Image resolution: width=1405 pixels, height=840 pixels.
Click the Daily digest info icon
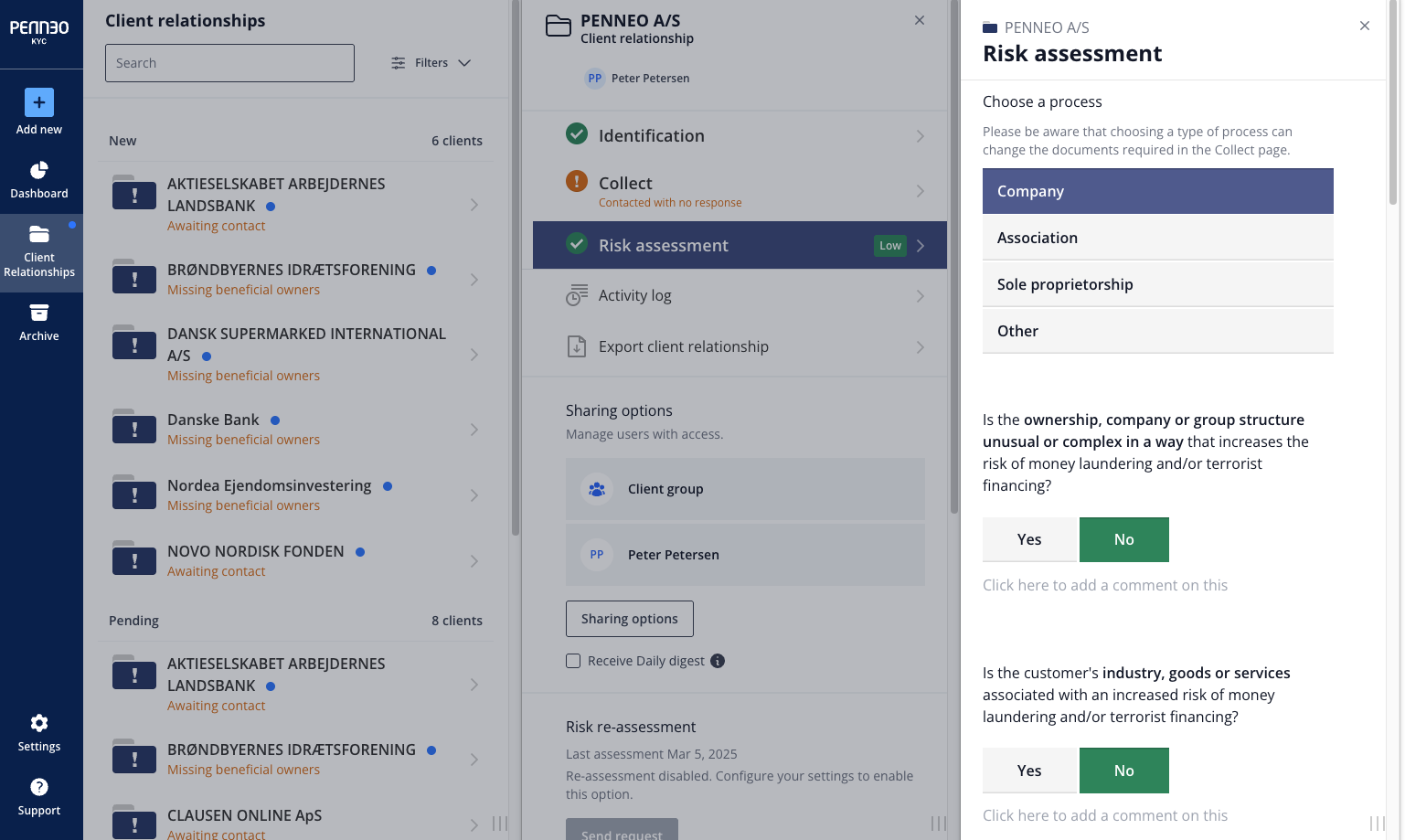[x=718, y=661]
